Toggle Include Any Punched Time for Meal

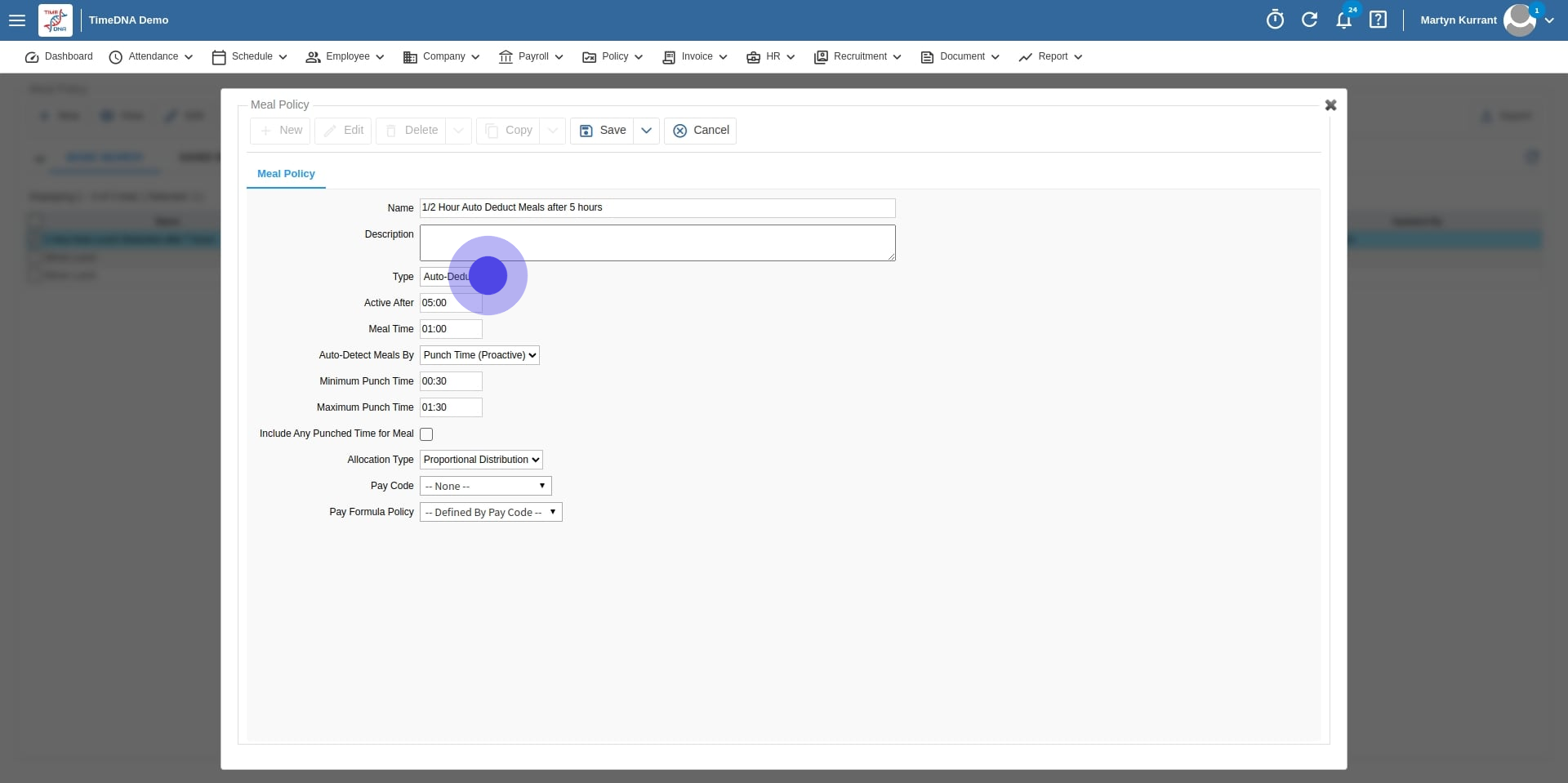coord(426,434)
